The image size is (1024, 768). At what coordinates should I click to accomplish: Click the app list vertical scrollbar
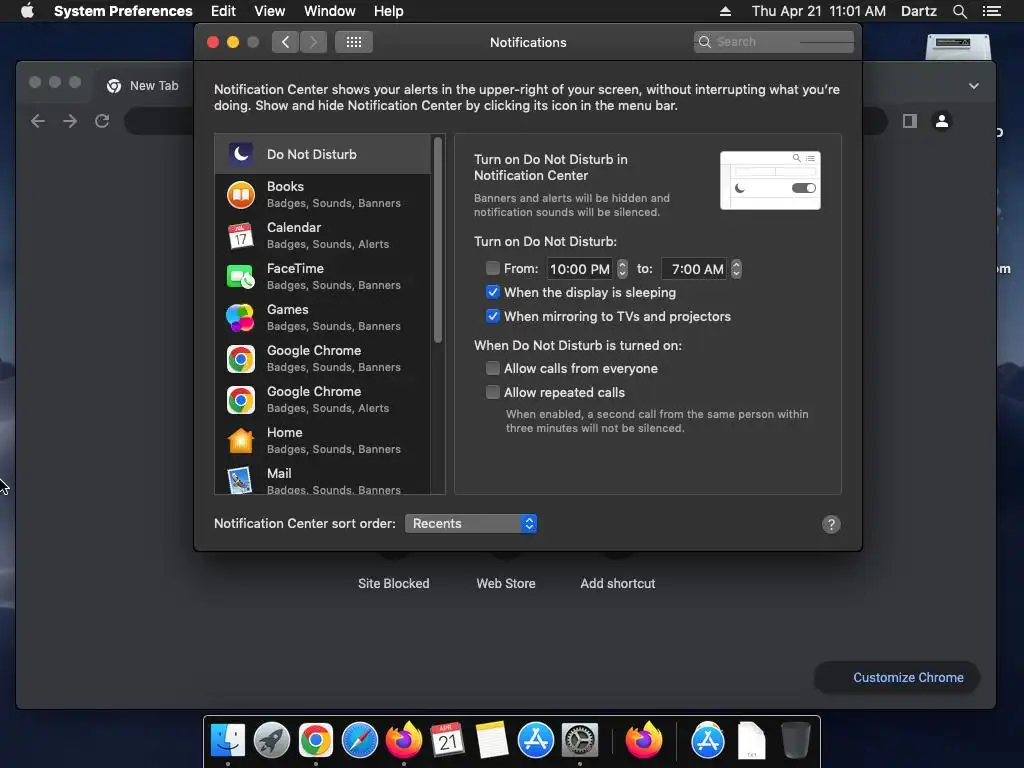438,239
